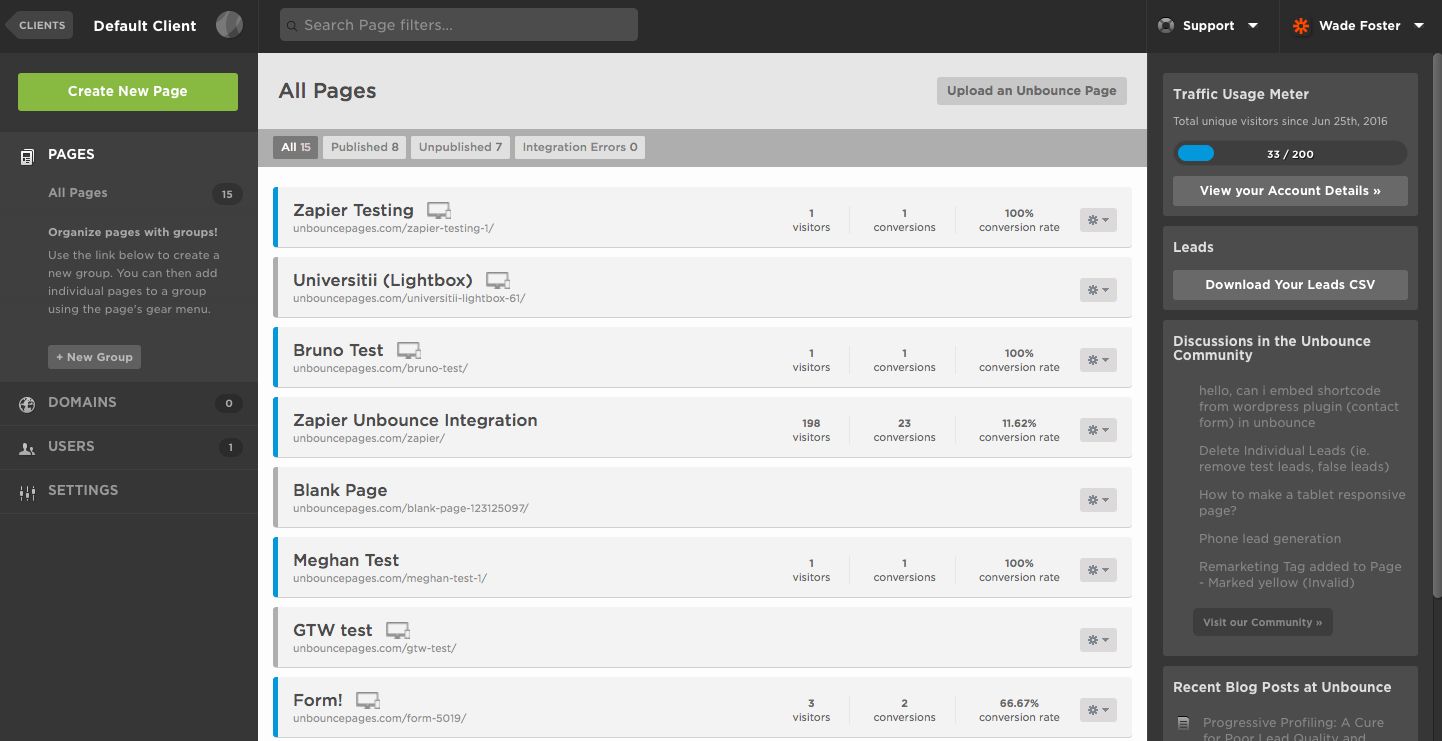This screenshot has height=741, width=1442.
Task: Select the Unpublished 7 filter tab
Action: click(x=460, y=147)
